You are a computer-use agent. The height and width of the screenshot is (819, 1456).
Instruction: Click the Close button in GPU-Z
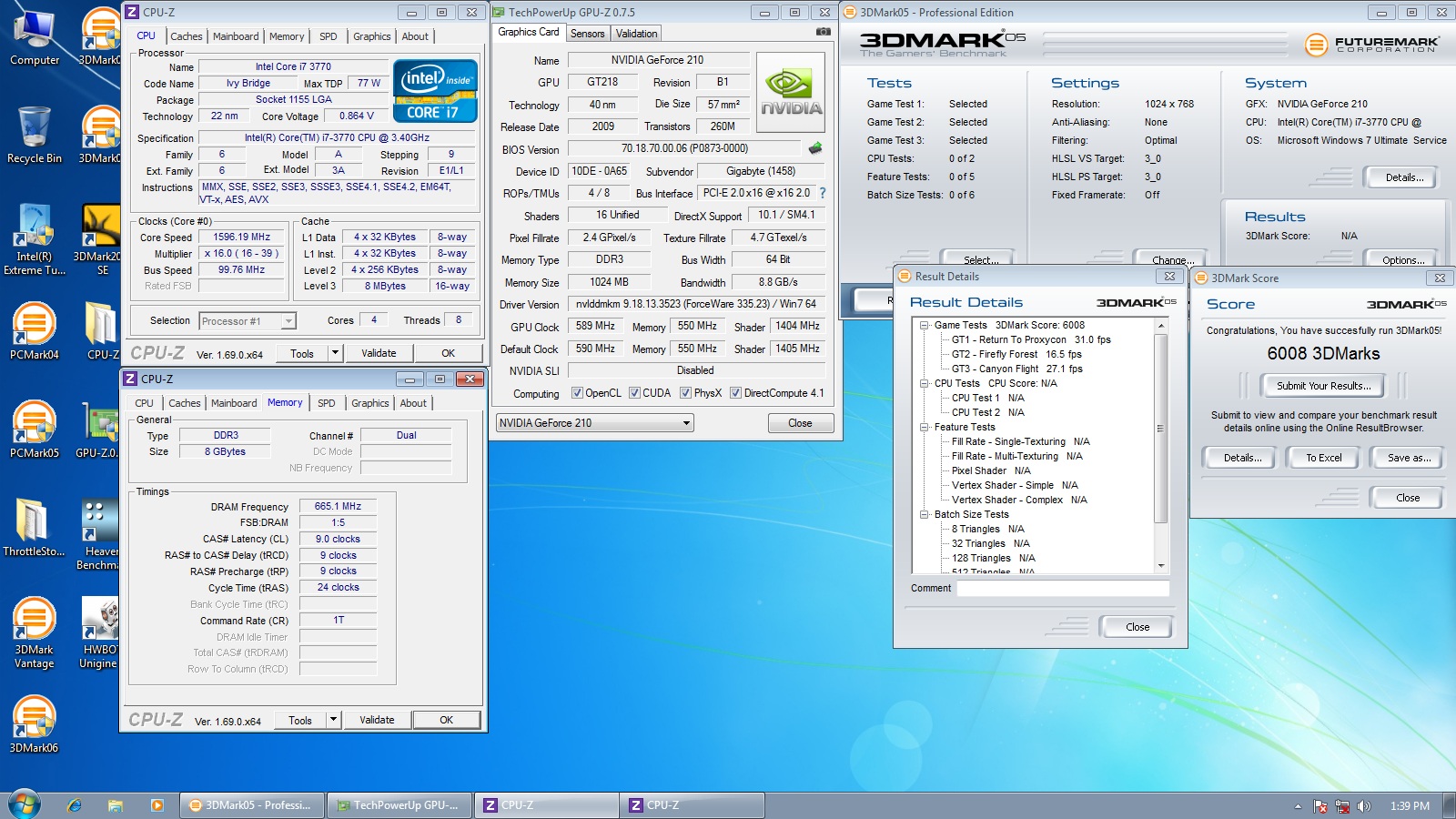tap(800, 423)
